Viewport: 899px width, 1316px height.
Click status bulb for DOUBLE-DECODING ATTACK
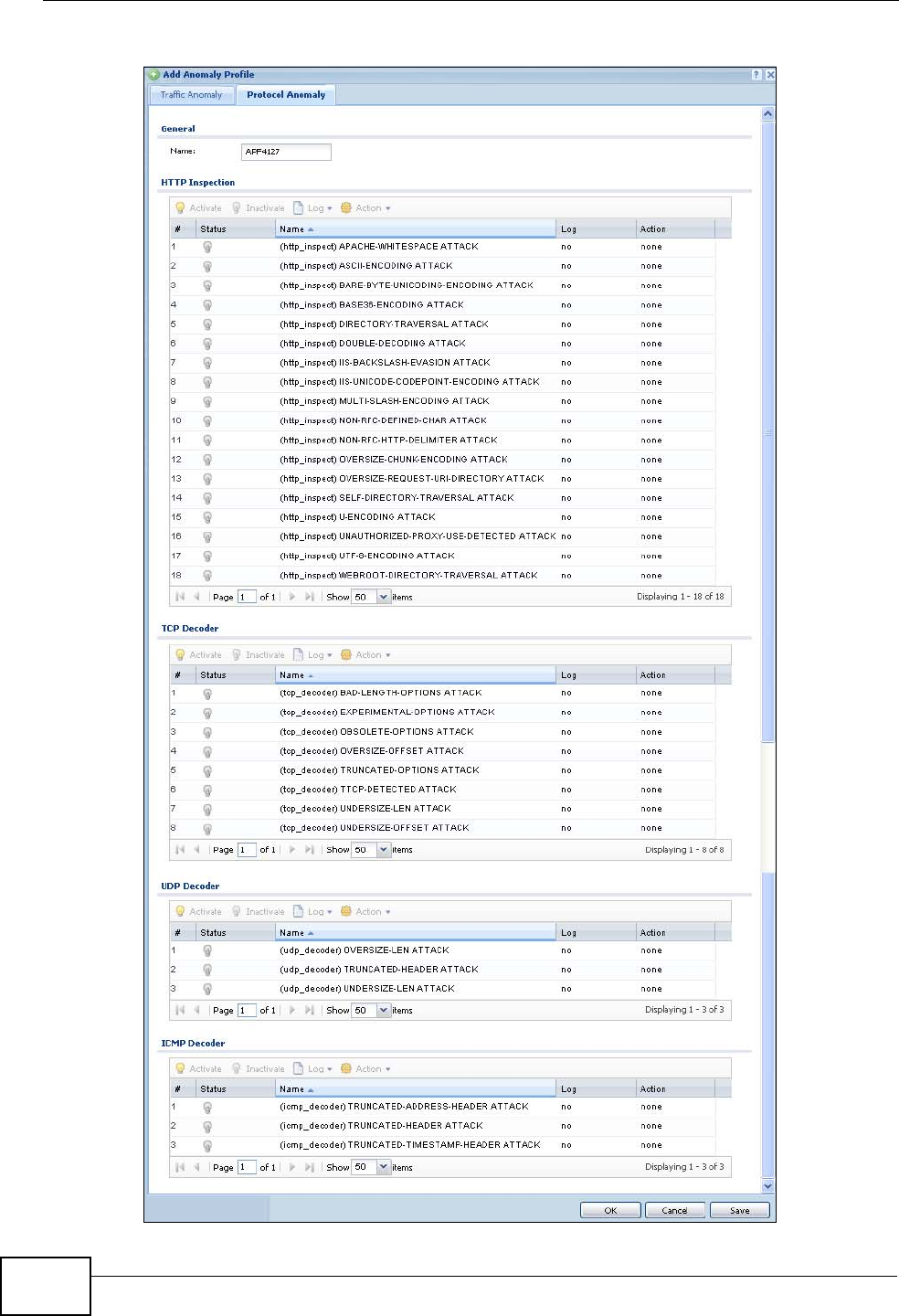(x=207, y=344)
